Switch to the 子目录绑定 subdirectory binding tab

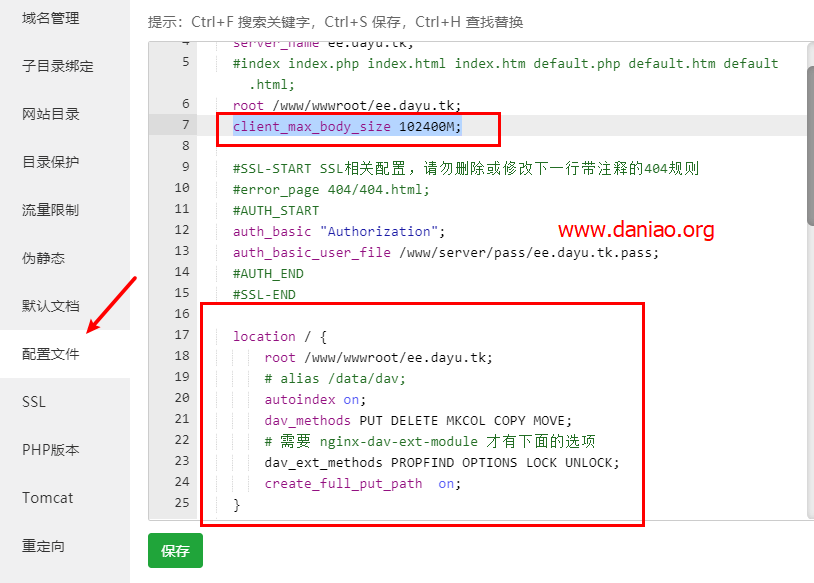(x=56, y=66)
